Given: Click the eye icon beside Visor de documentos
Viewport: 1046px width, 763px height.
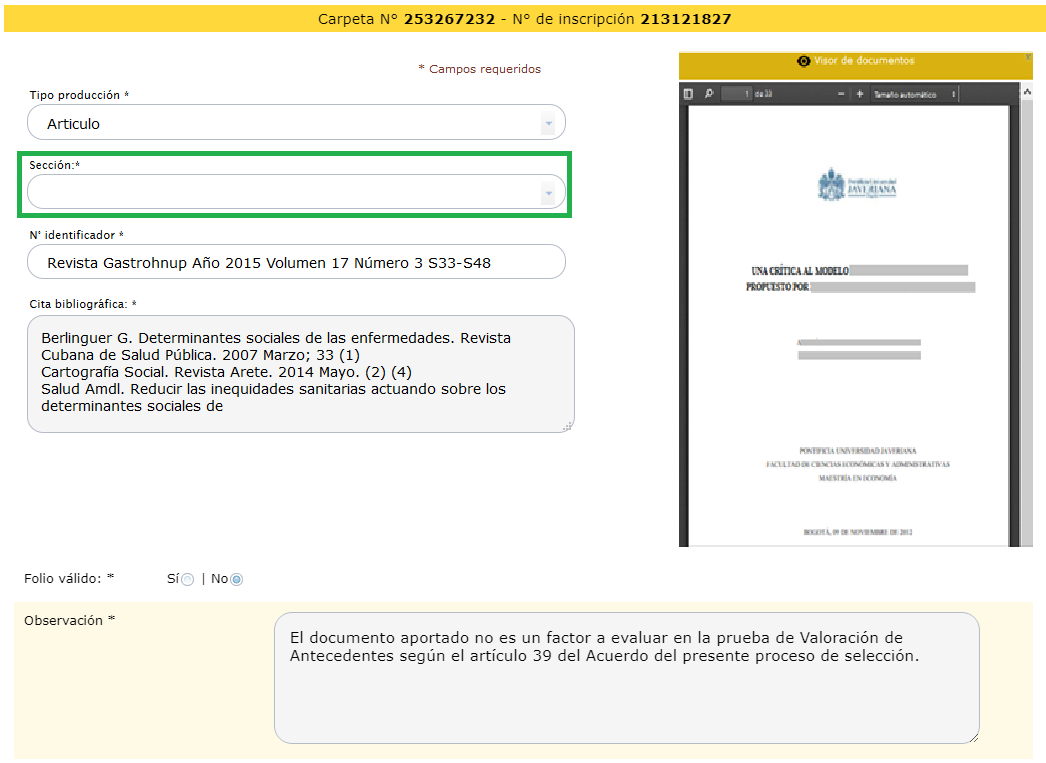Looking at the screenshot, I should 803,61.
